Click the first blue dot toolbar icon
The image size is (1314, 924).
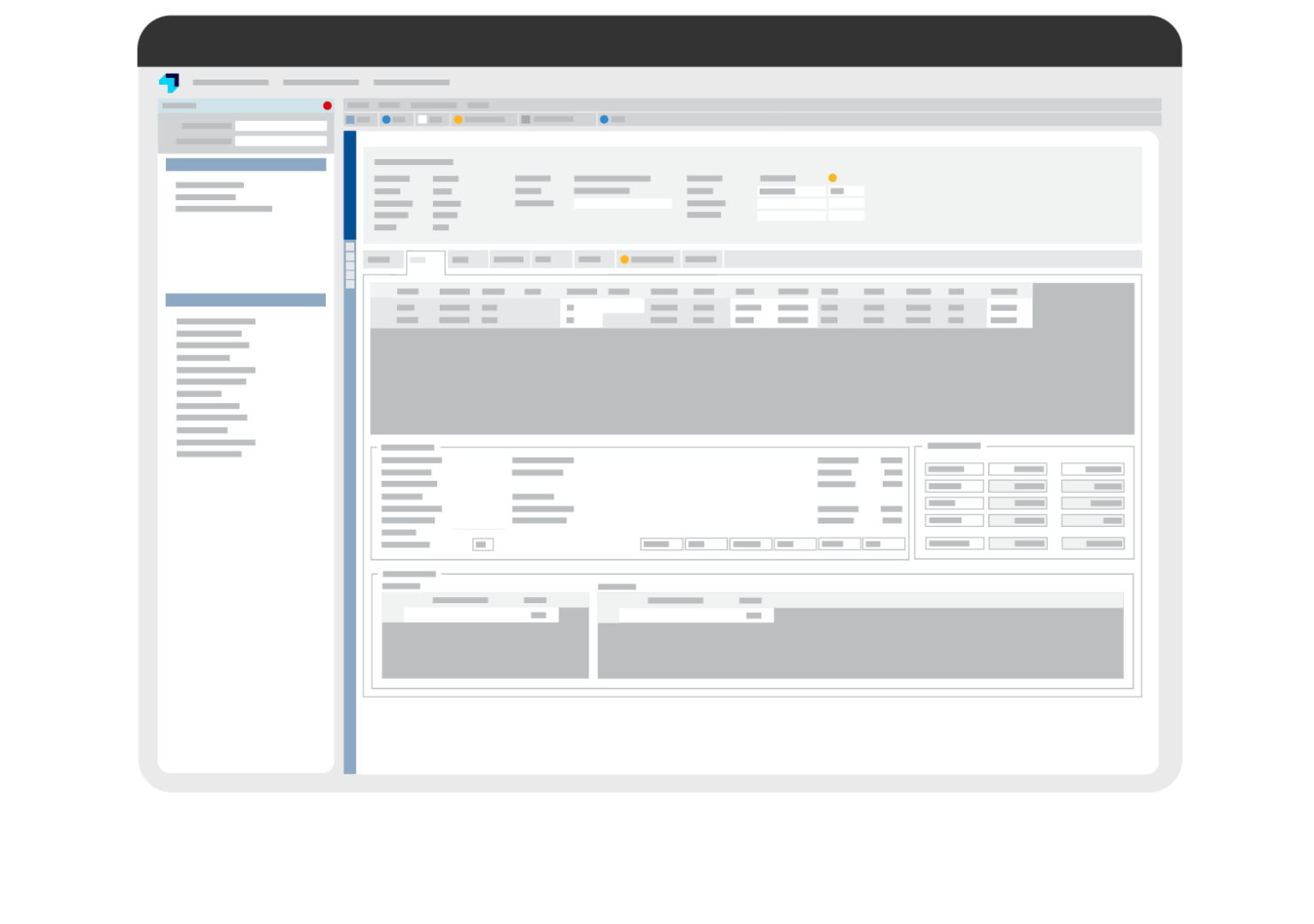point(387,119)
